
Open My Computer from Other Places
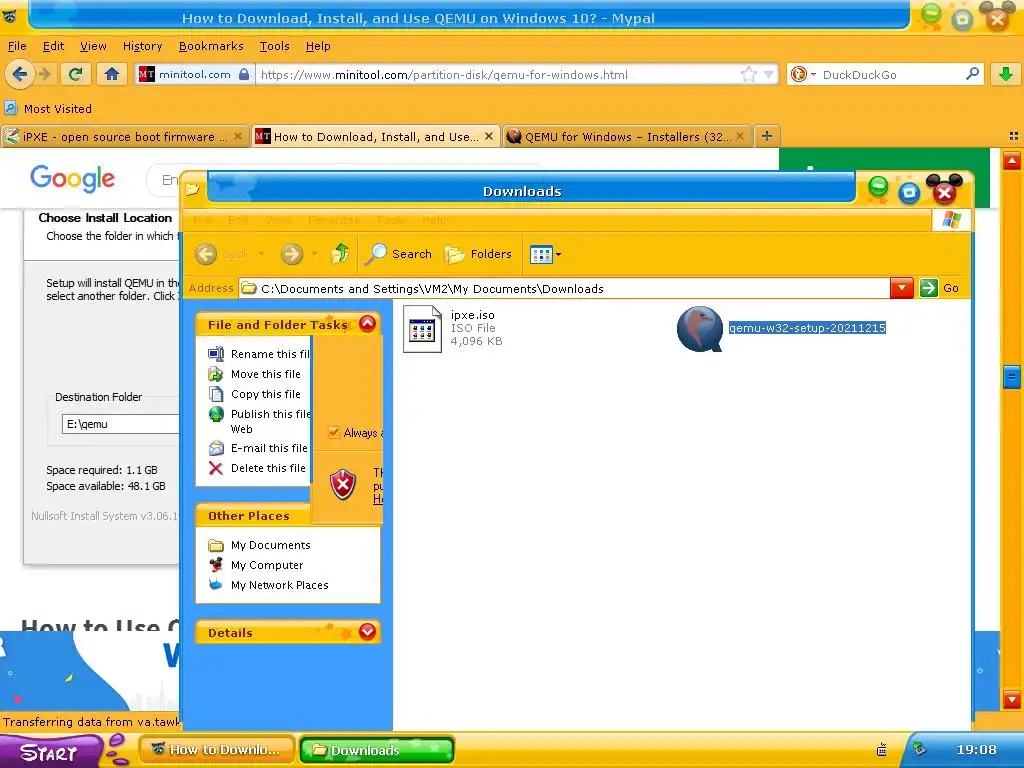pyautogui.click(x=256, y=565)
